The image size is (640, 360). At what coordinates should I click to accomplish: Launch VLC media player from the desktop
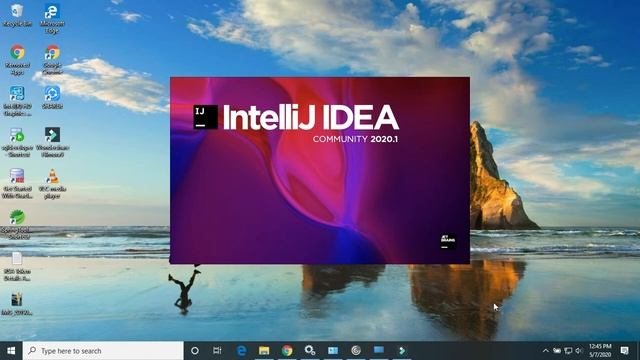tap(52, 183)
